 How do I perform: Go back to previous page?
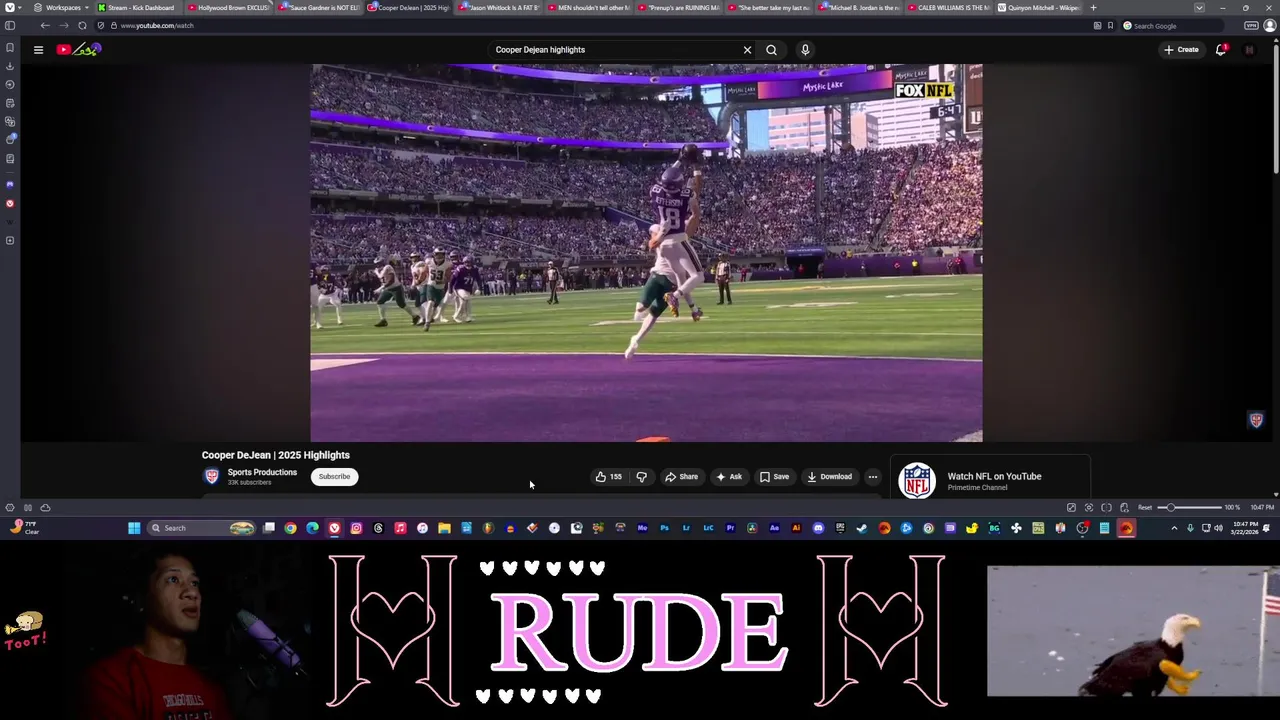pos(44,25)
